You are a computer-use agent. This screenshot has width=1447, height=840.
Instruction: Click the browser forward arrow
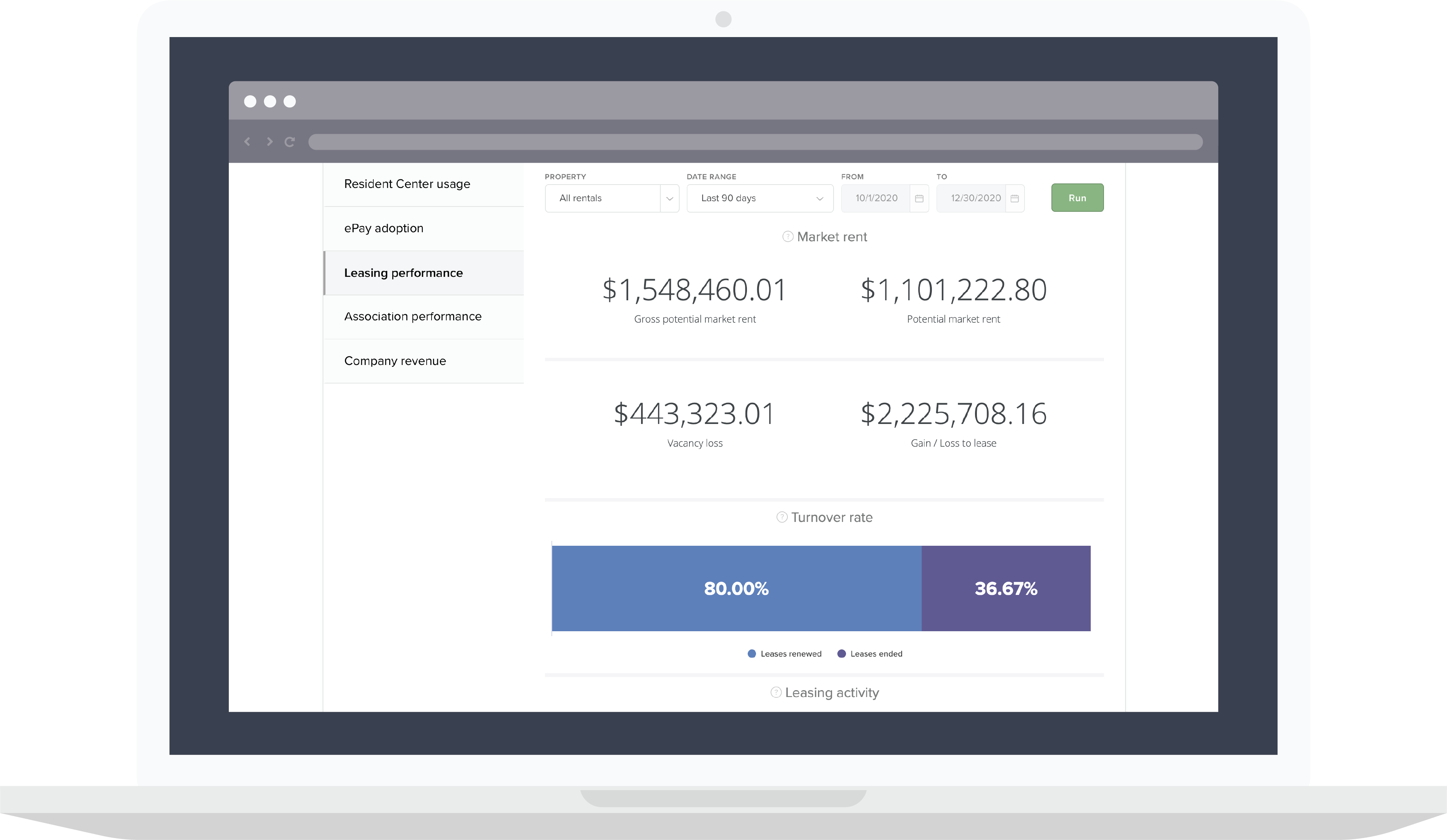point(269,141)
